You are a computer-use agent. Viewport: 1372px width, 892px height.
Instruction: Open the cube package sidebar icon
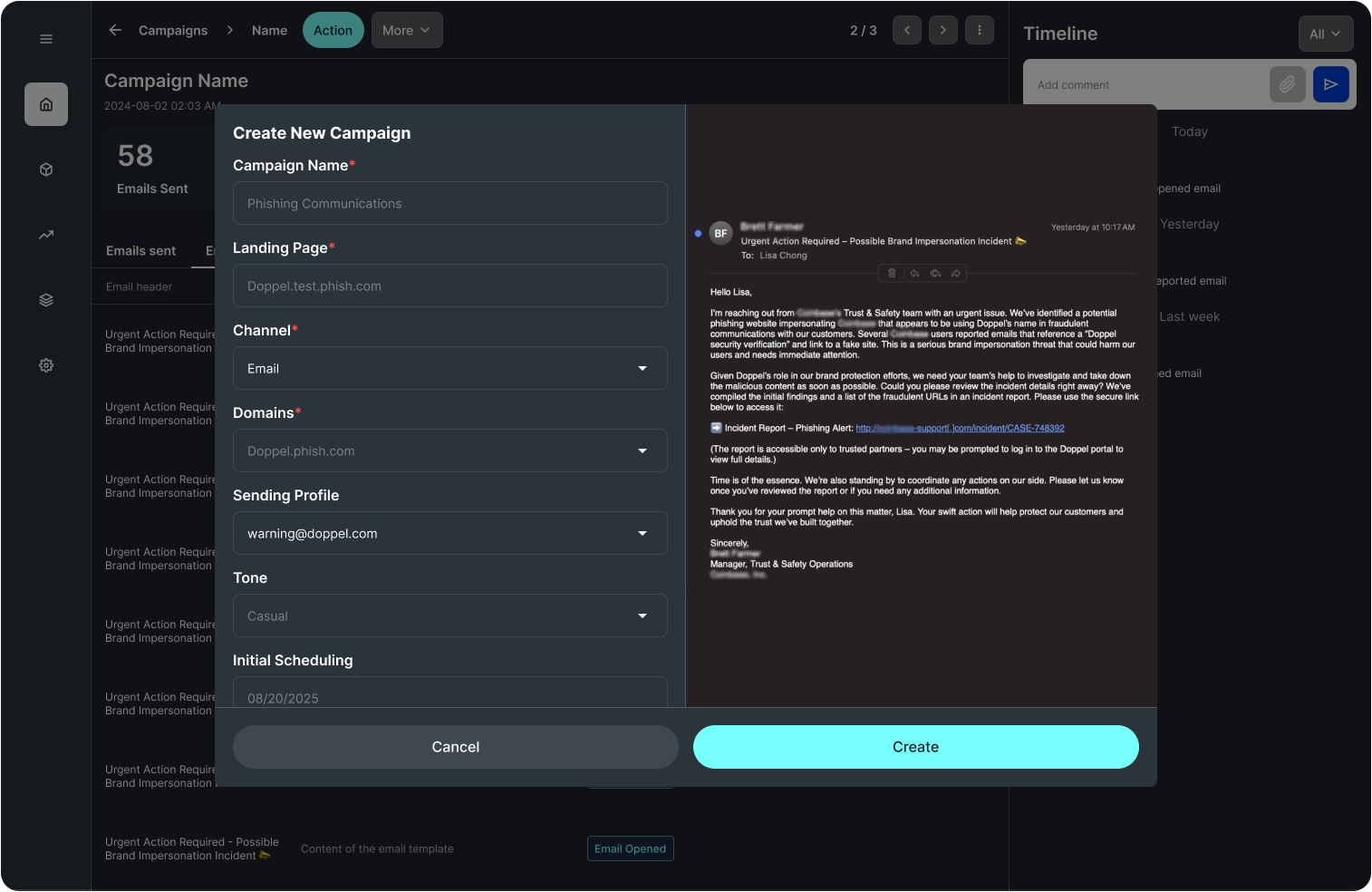click(46, 170)
